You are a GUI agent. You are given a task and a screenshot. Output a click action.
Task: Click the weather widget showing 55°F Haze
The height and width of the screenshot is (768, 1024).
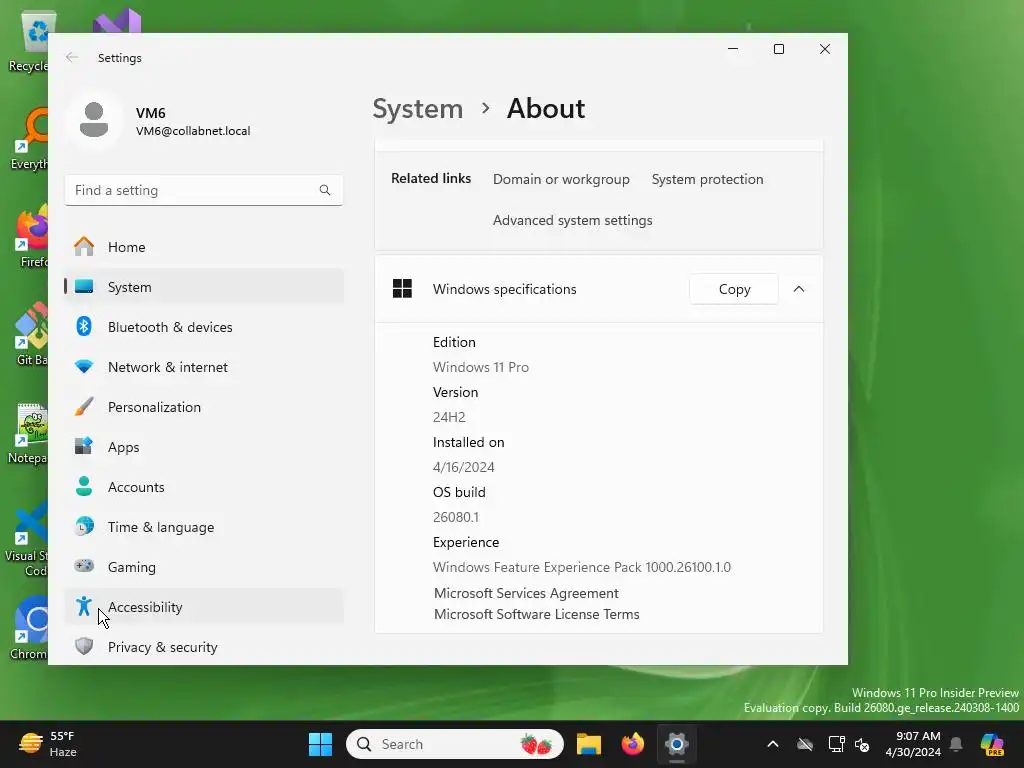(47, 744)
